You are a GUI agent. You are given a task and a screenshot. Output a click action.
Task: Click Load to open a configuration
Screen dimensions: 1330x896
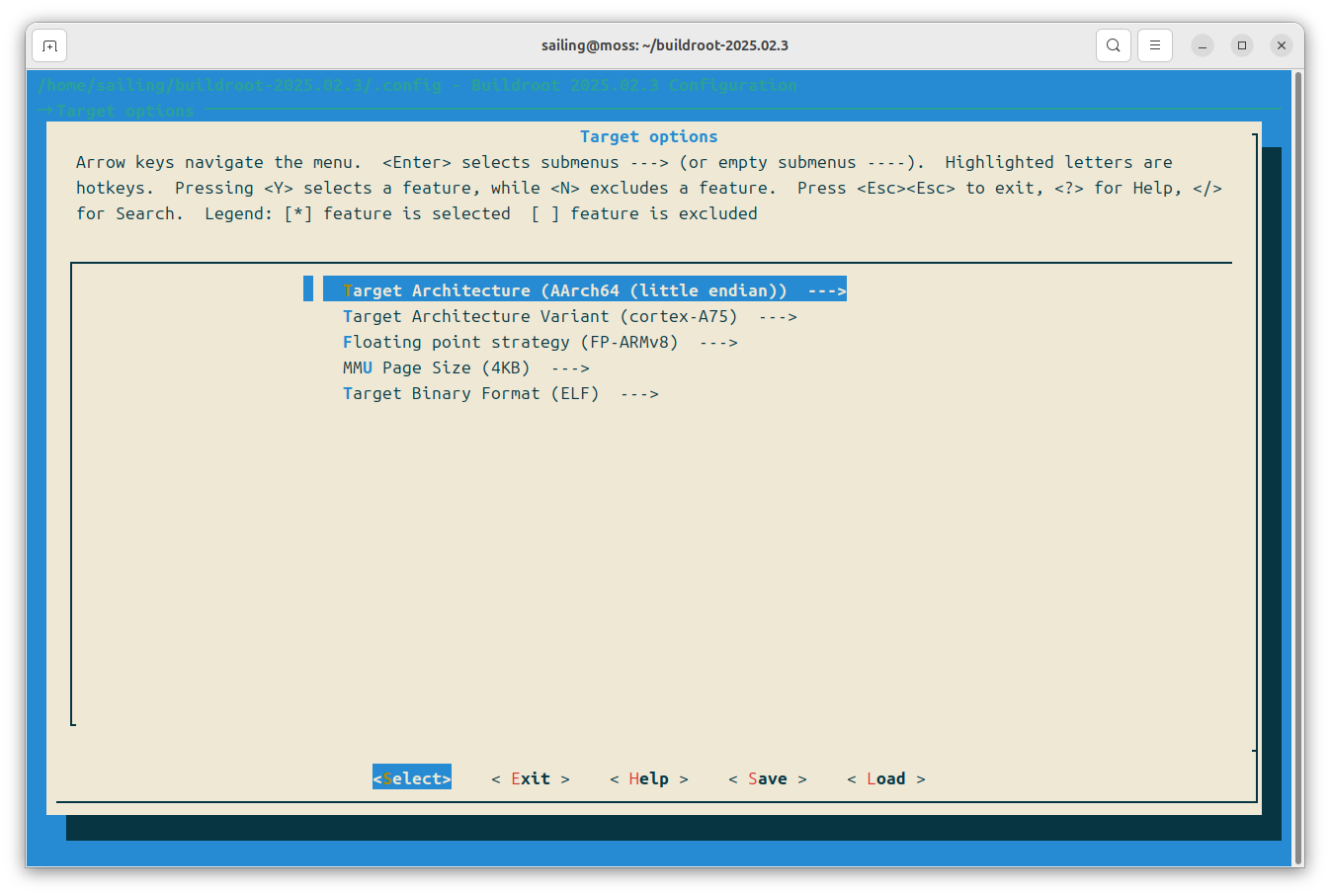tap(885, 778)
